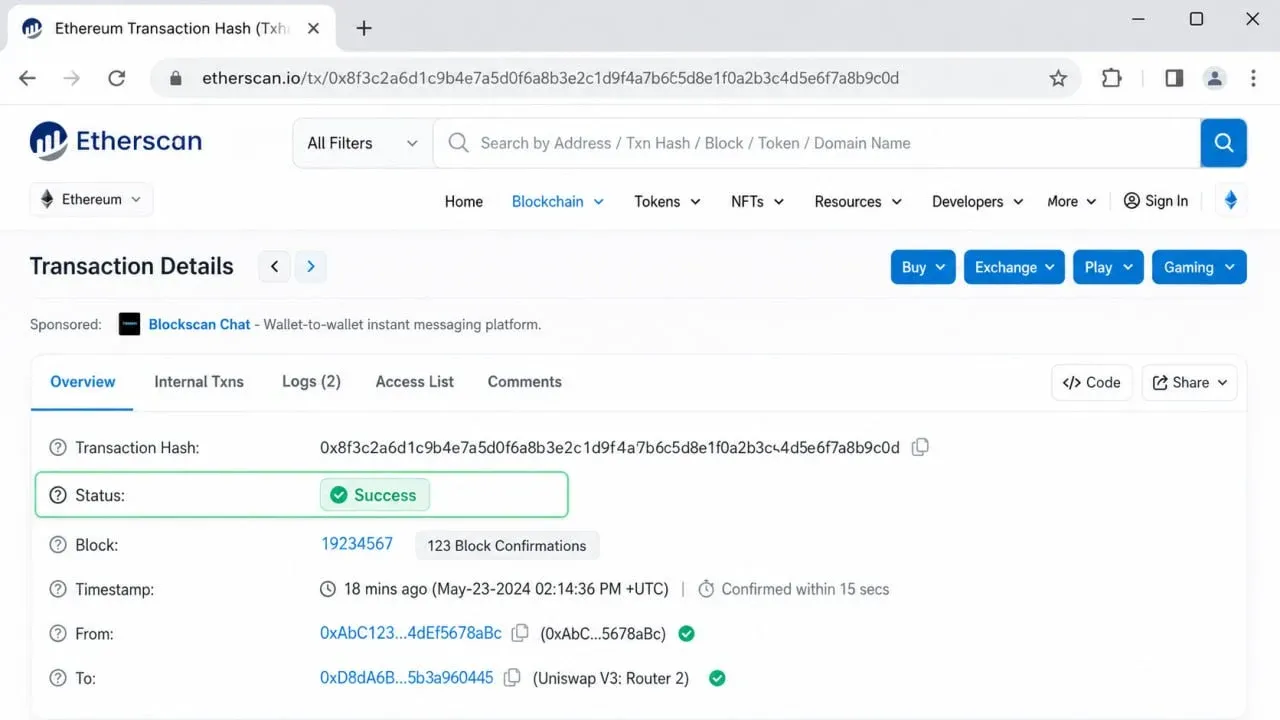The width and height of the screenshot is (1280, 720).
Task: Copy the transaction hash
Action: (x=920, y=447)
